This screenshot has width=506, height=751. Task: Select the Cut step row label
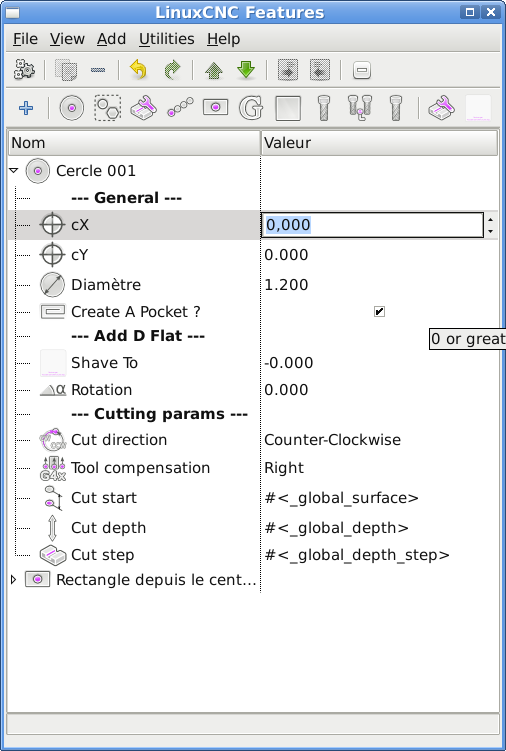click(x=103, y=555)
